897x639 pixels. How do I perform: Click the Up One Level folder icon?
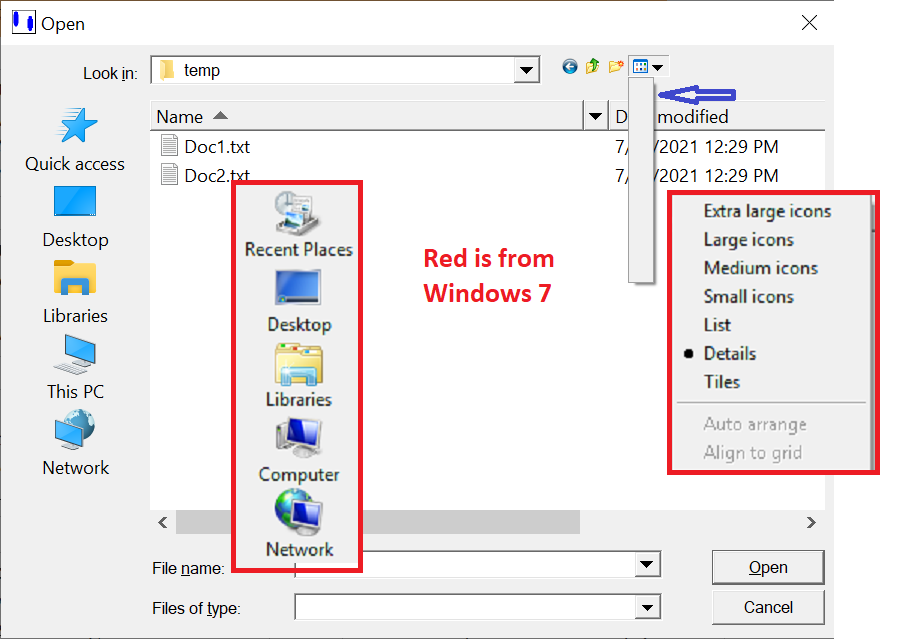click(592, 66)
